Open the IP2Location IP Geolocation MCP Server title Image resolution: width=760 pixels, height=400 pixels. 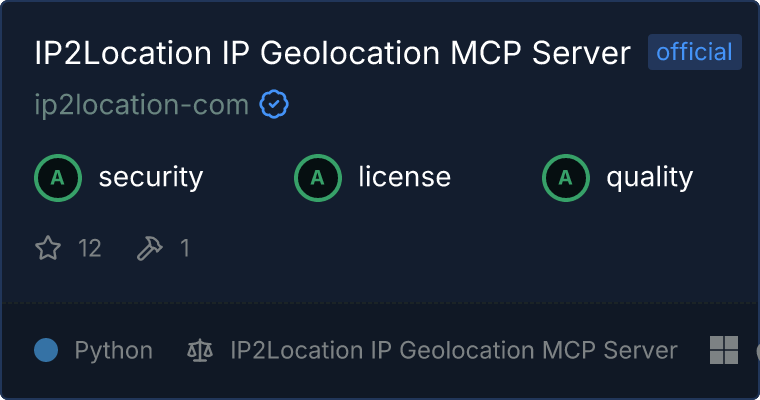(332, 53)
